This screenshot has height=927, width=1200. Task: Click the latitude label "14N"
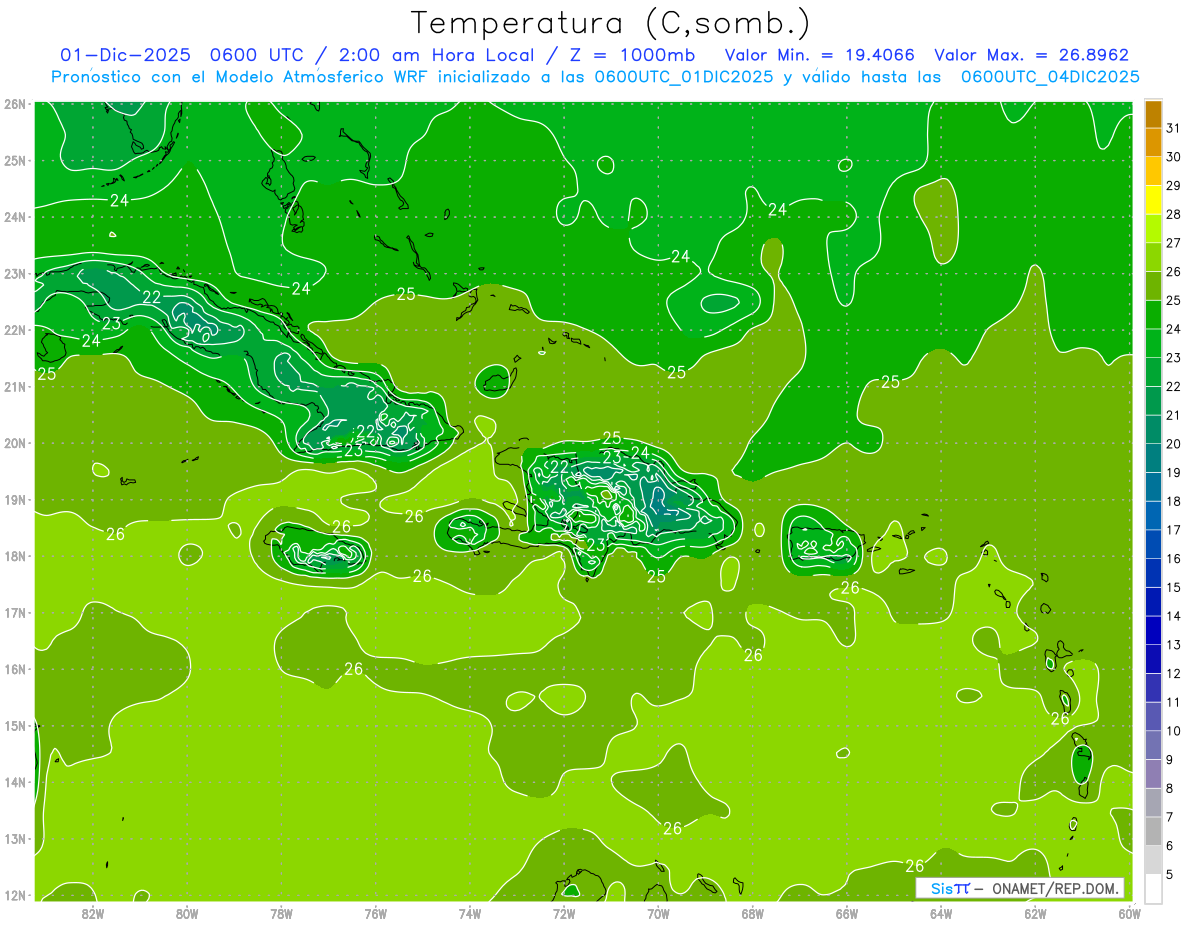pyautogui.click(x=15, y=782)
